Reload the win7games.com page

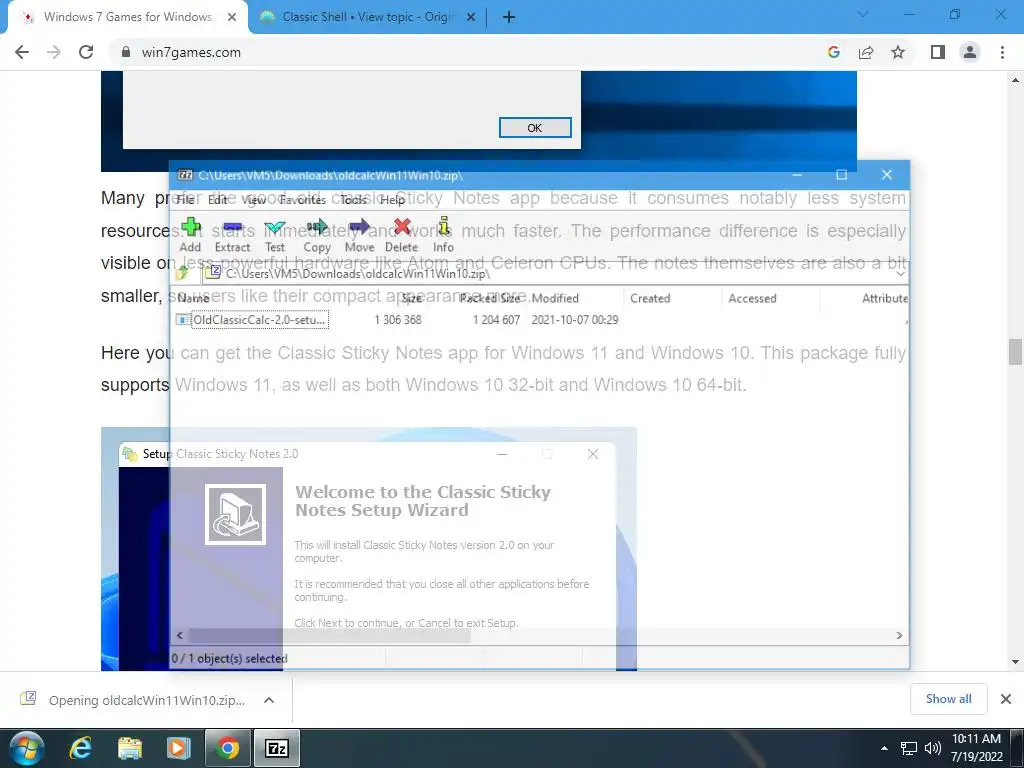tap(86, 52)
